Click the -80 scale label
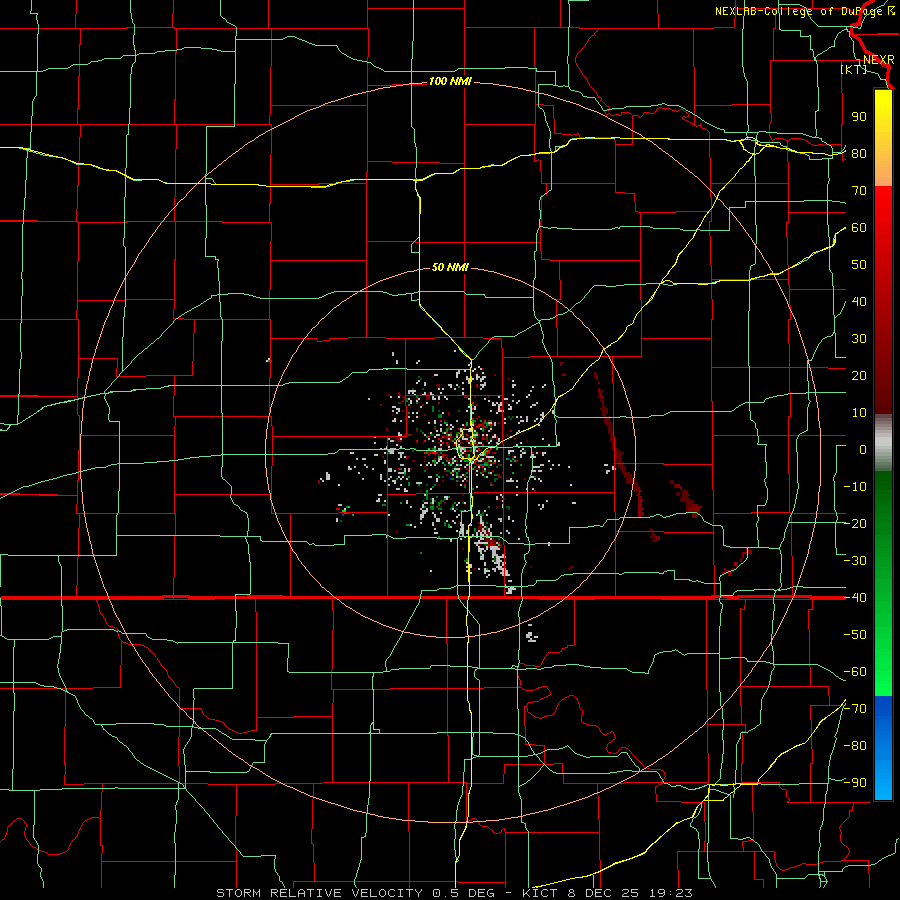The height and width of the screenshot is (900, 900). pyautogui.click(x=855, y=746)
